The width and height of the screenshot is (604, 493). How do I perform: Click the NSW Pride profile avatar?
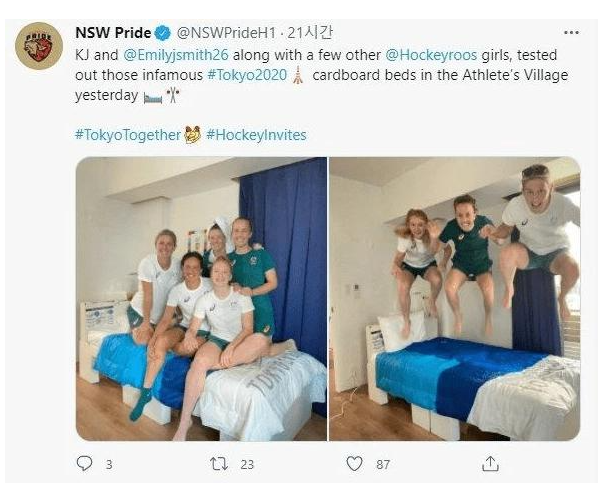coord(39,45)
